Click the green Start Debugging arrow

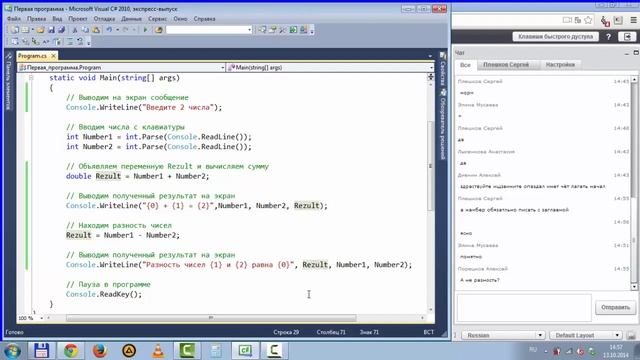click(x=145, y=30)
